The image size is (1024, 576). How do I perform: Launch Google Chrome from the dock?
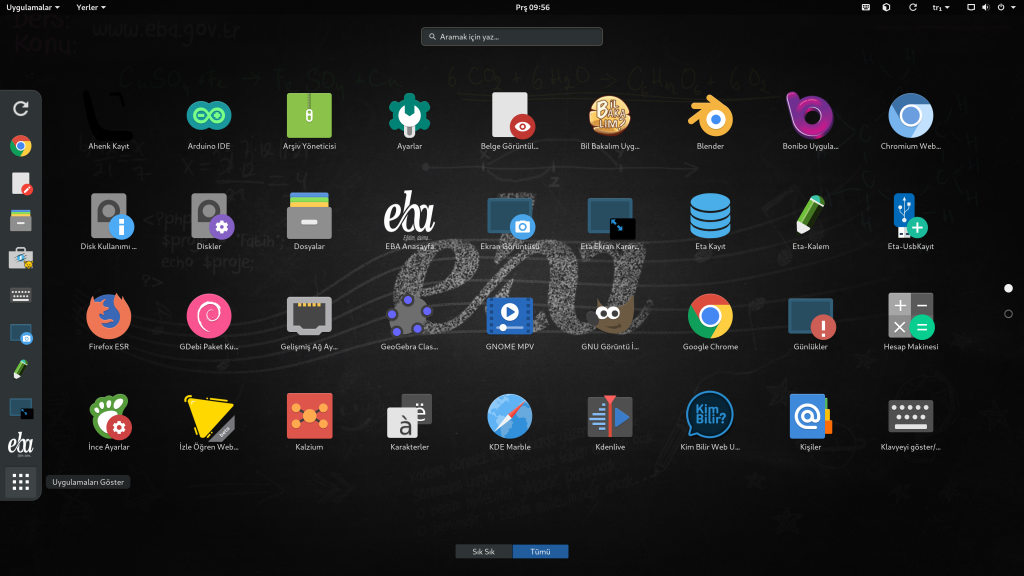click(21, 146)
